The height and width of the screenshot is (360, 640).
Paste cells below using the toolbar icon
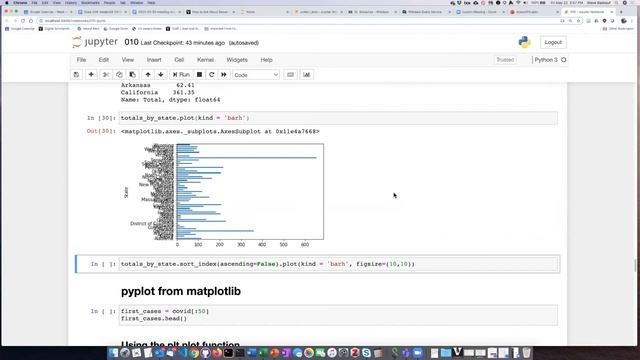132,75
